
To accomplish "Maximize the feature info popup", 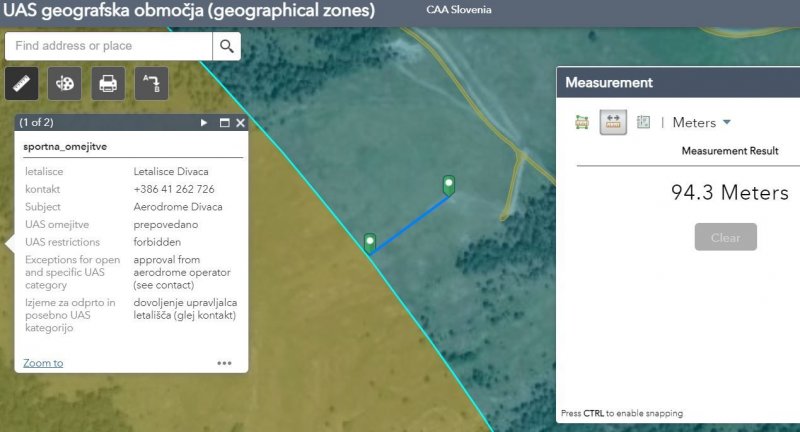I will click(224, 123).
